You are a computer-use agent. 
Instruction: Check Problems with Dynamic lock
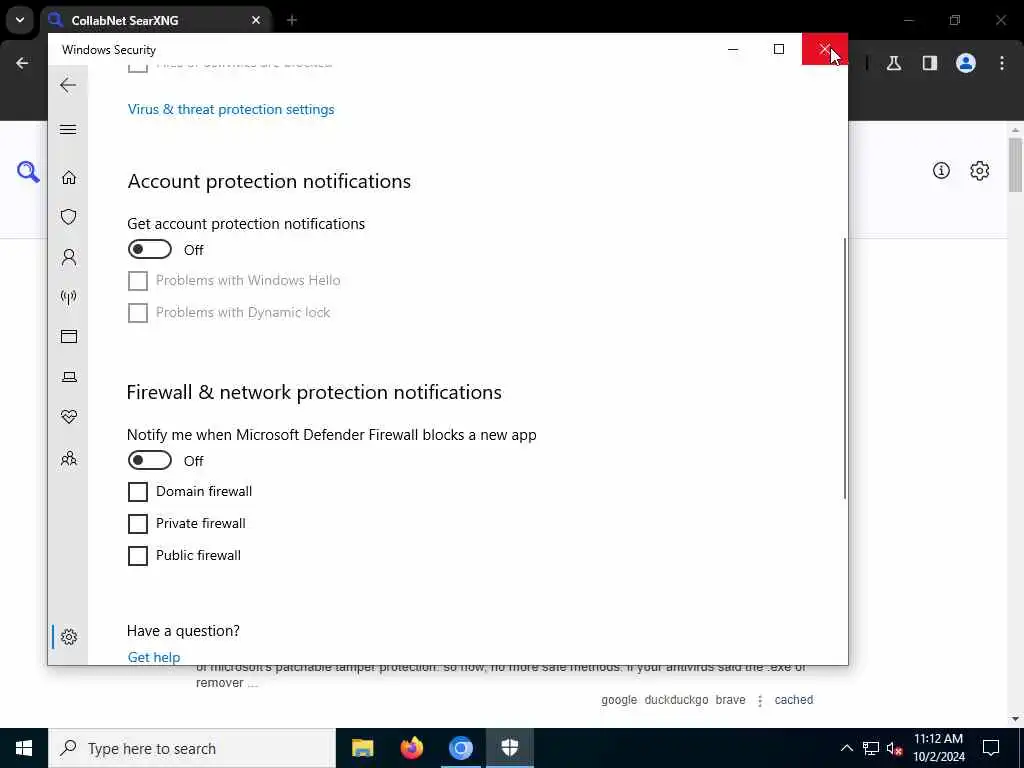point(138,313)
